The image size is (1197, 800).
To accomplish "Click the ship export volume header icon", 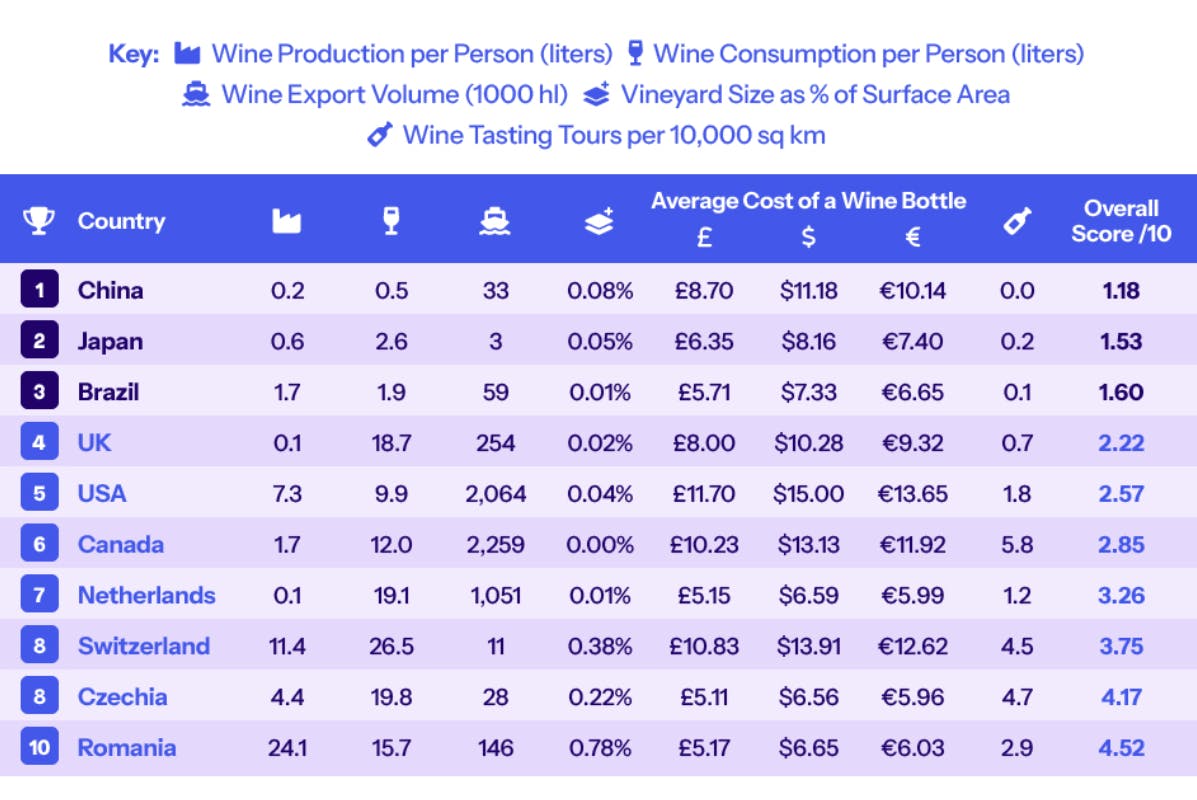I will point(495,222).
